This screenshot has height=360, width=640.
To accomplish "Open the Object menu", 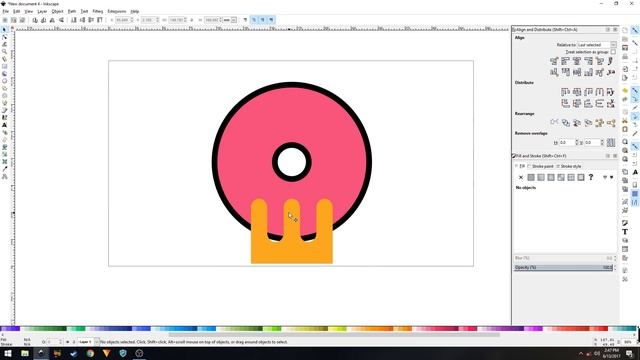I will (57, 11).
